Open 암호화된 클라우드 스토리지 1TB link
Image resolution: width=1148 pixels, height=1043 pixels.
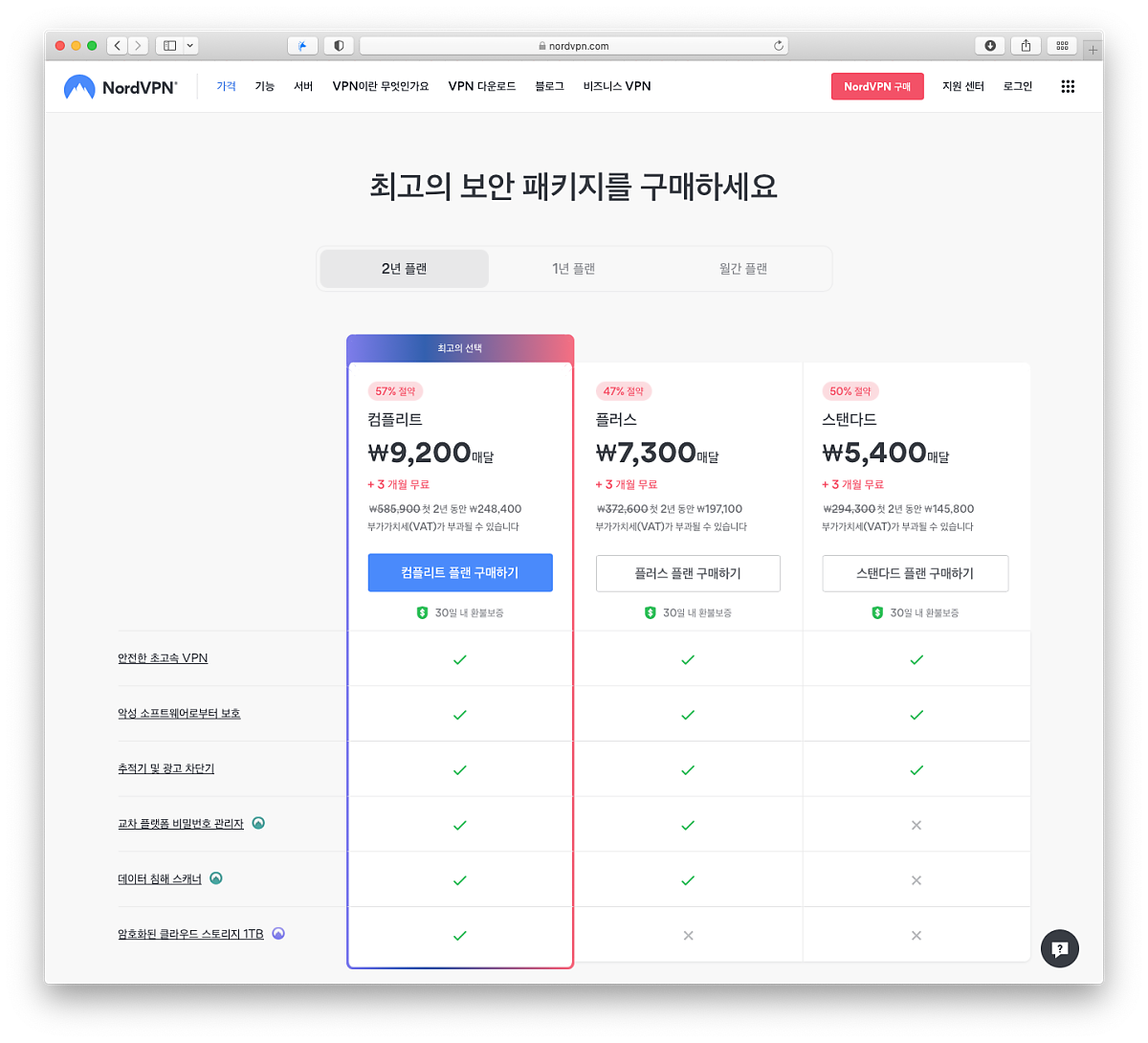pyautogui.click(x=190, y=934)
